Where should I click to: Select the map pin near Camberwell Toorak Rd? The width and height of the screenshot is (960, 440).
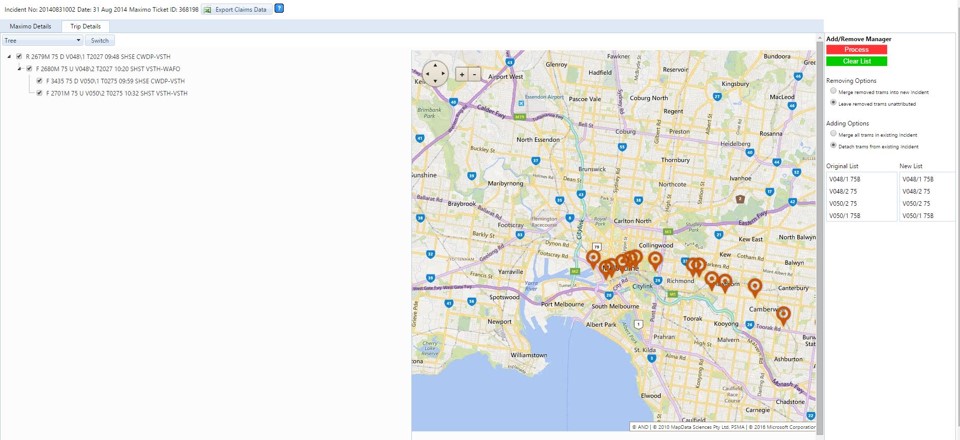click(783, 315)
